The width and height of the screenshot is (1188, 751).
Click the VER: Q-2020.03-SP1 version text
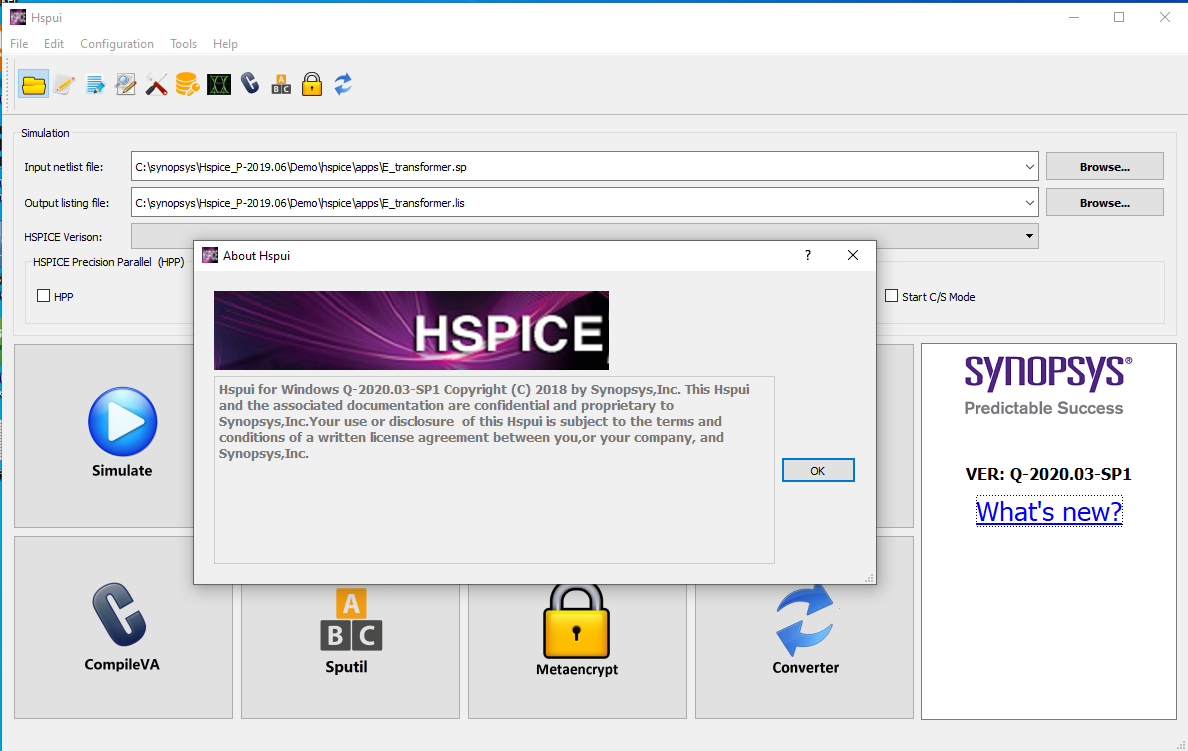(x=1049, y=474)
